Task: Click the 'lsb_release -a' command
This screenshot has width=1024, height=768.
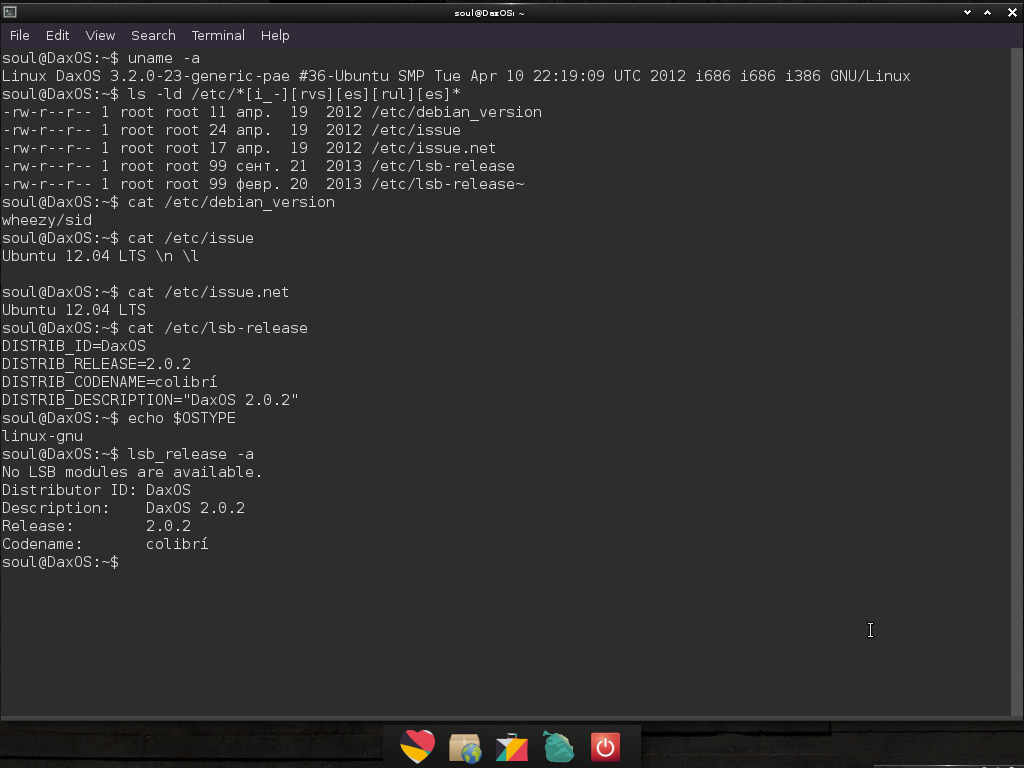Action: click(128, 454)
